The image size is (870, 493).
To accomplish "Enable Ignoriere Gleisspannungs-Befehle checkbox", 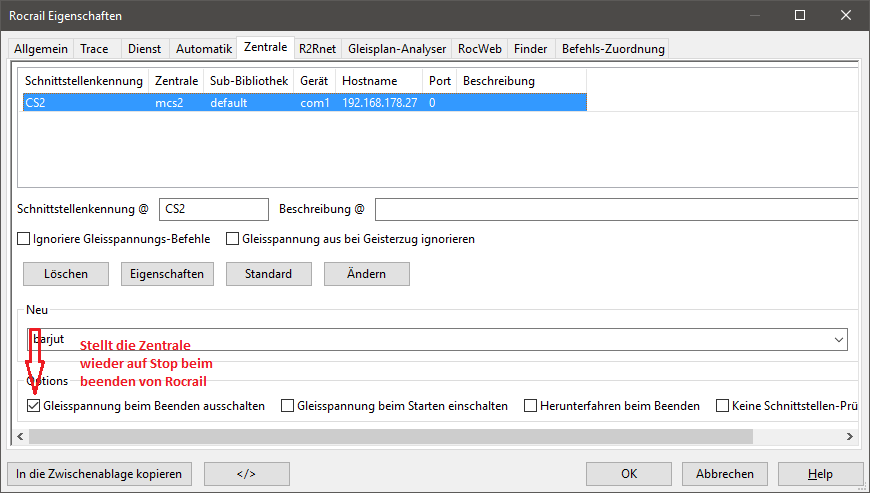I will (24, 239).
